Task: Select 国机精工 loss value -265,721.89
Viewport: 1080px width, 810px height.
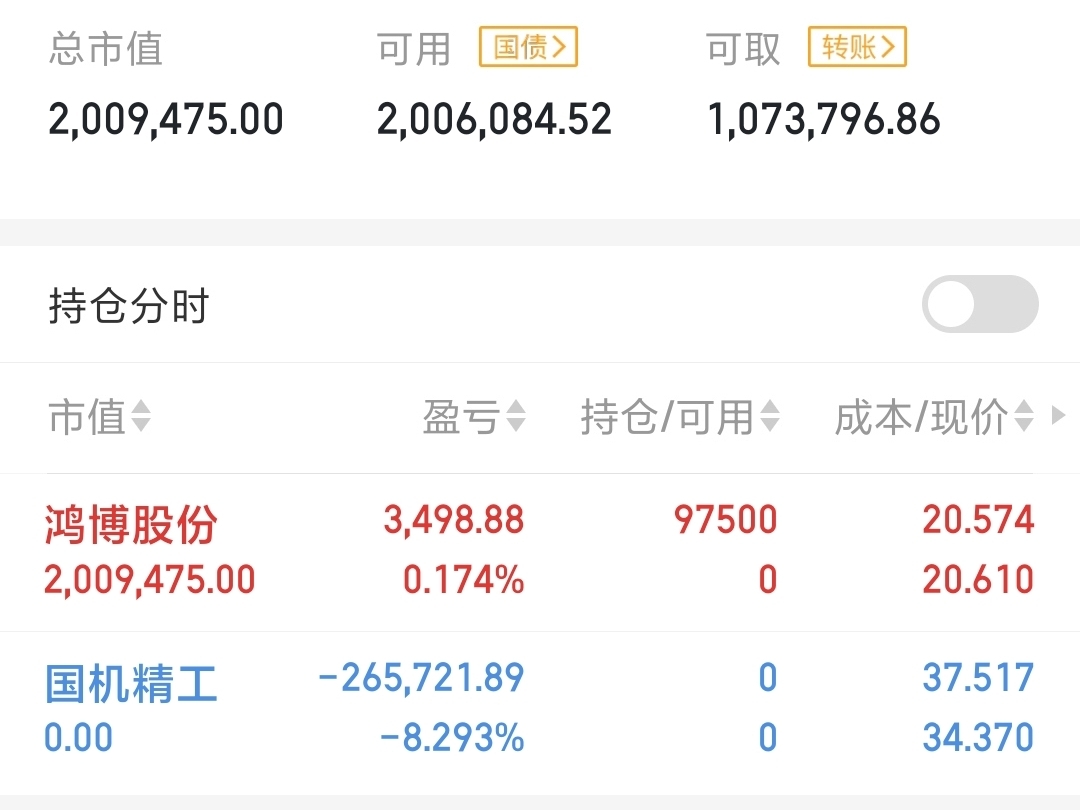Action: [x=422, y=678]
